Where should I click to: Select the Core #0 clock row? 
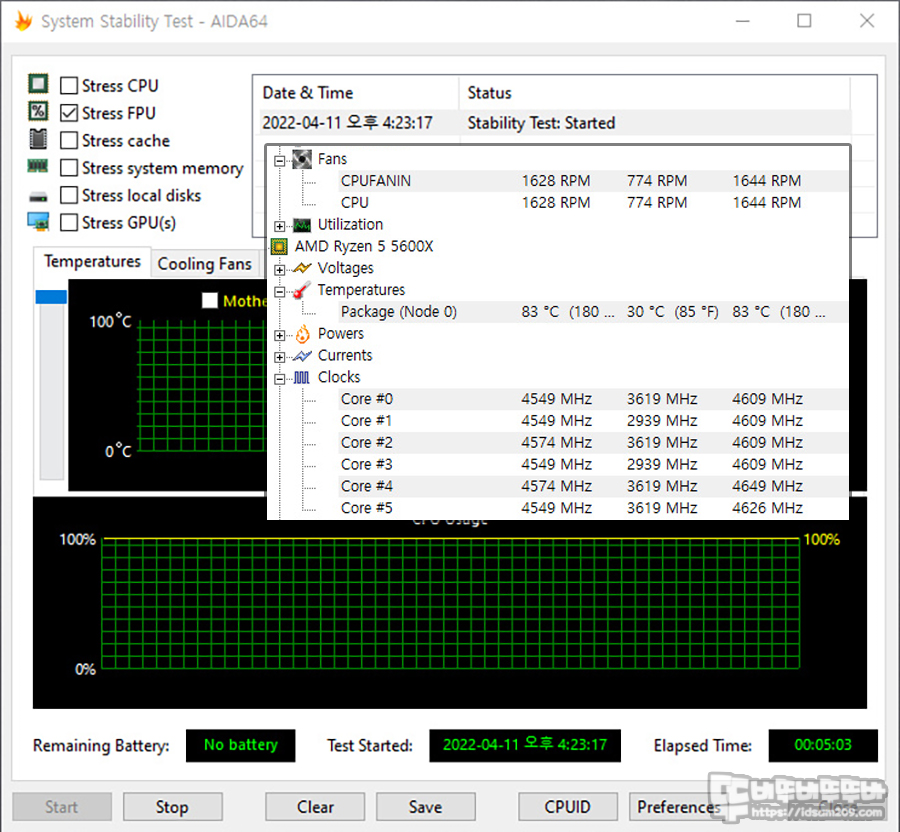593,399
